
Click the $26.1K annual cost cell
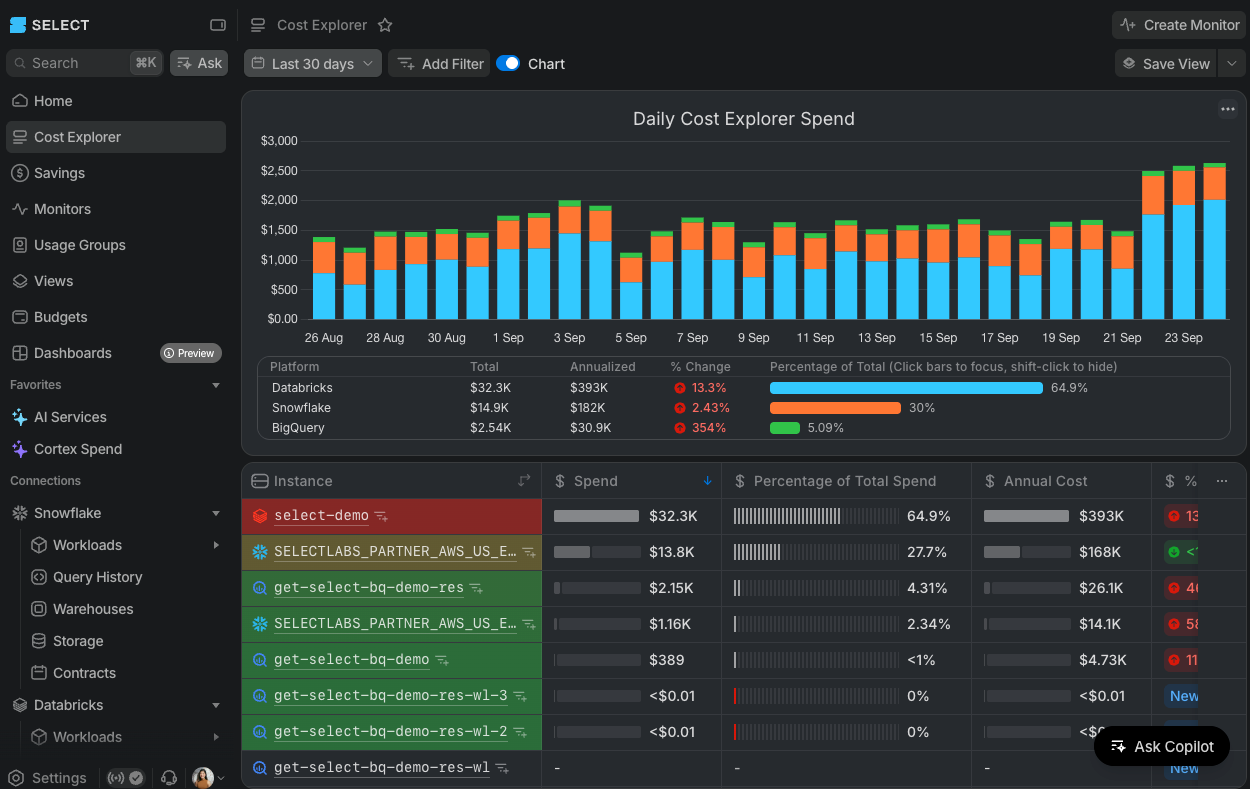point(1061,588)
